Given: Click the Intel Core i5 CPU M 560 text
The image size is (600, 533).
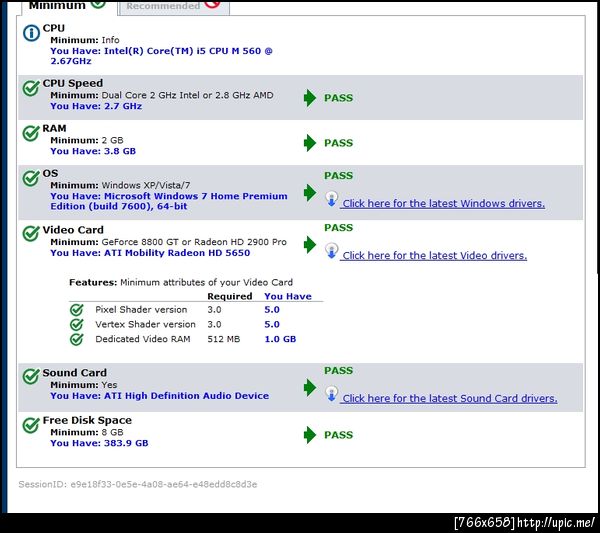Looking at the screenshot, I should (x=161, y=56).
